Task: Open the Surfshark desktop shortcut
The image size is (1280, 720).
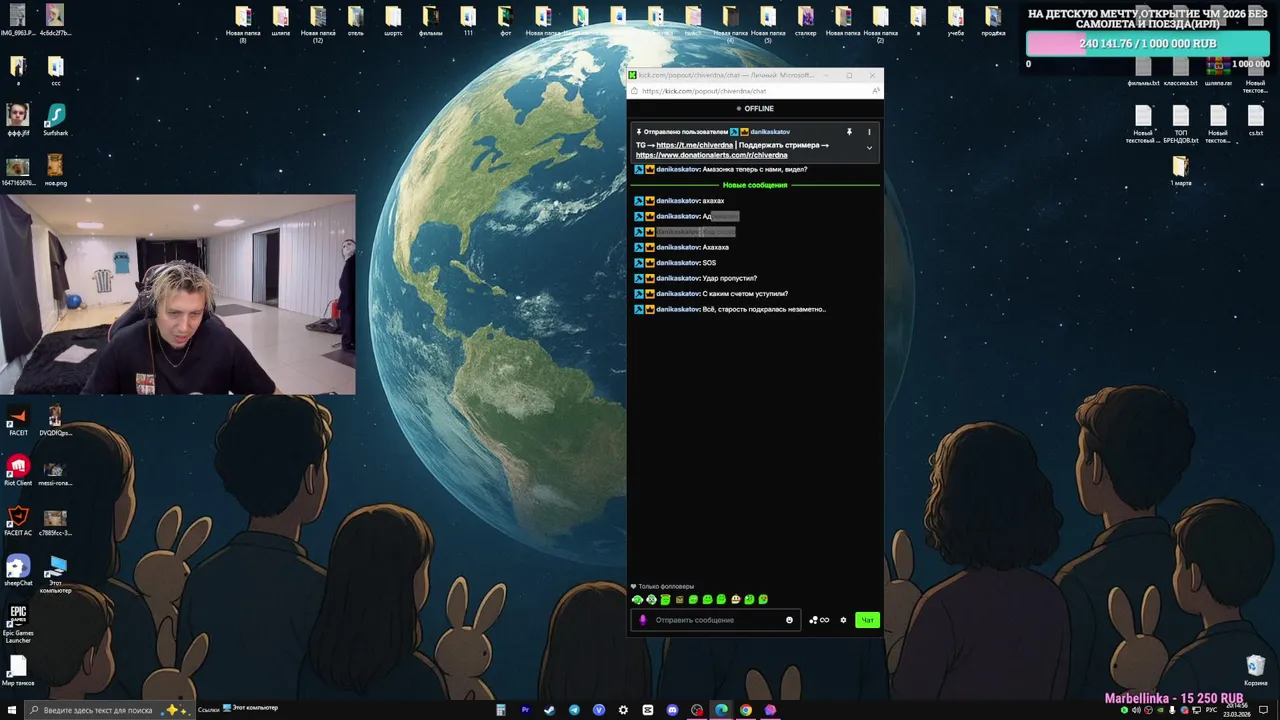Action: pos(55,121)
